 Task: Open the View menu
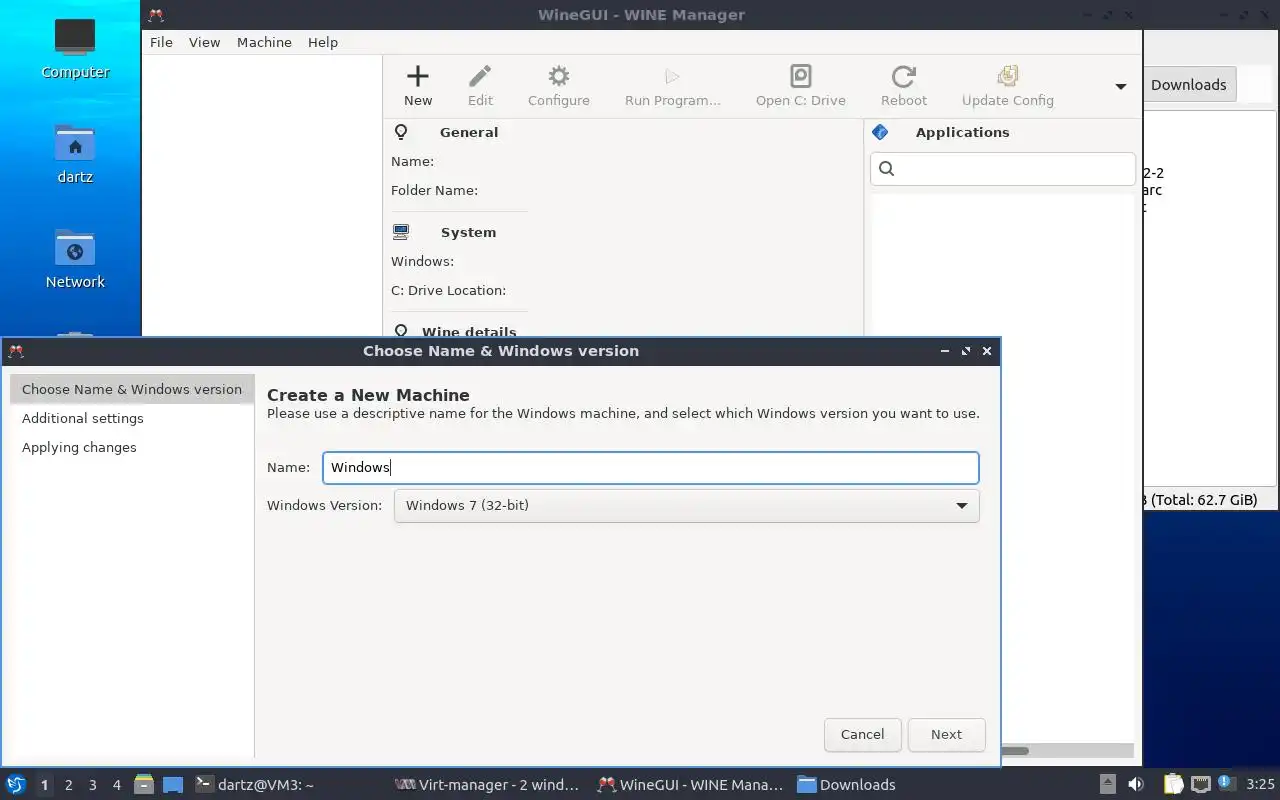[x=204, y=42]
